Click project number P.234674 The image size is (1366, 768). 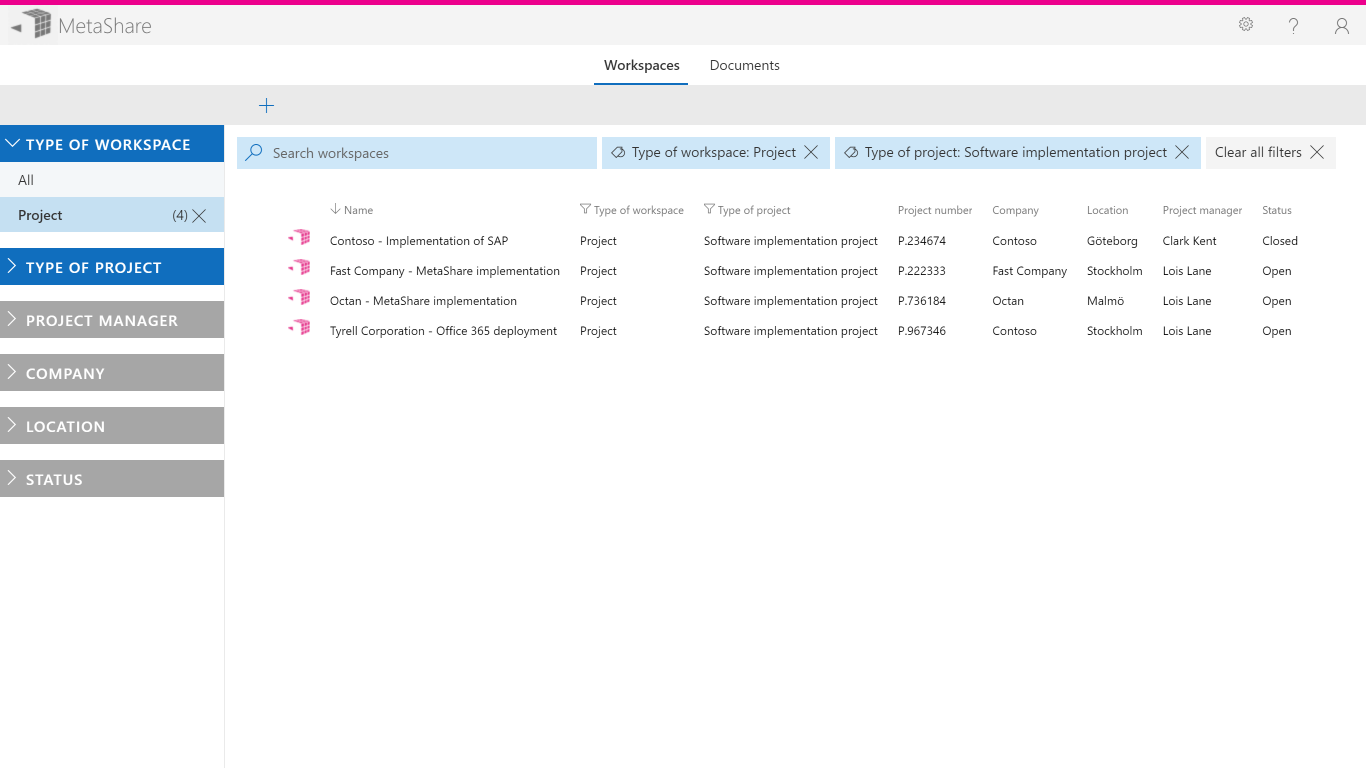(922, 241)
